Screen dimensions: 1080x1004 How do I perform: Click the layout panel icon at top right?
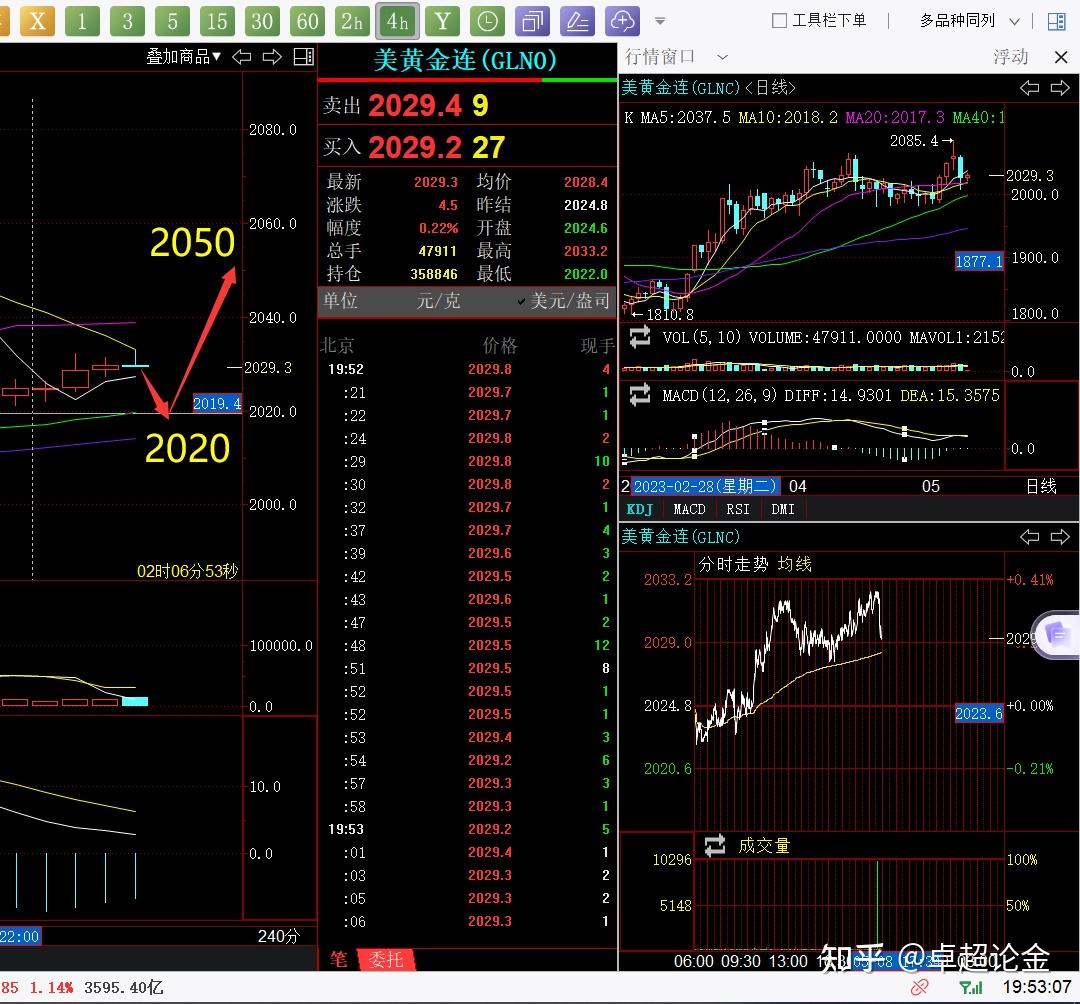click(x=1056, y=21)
